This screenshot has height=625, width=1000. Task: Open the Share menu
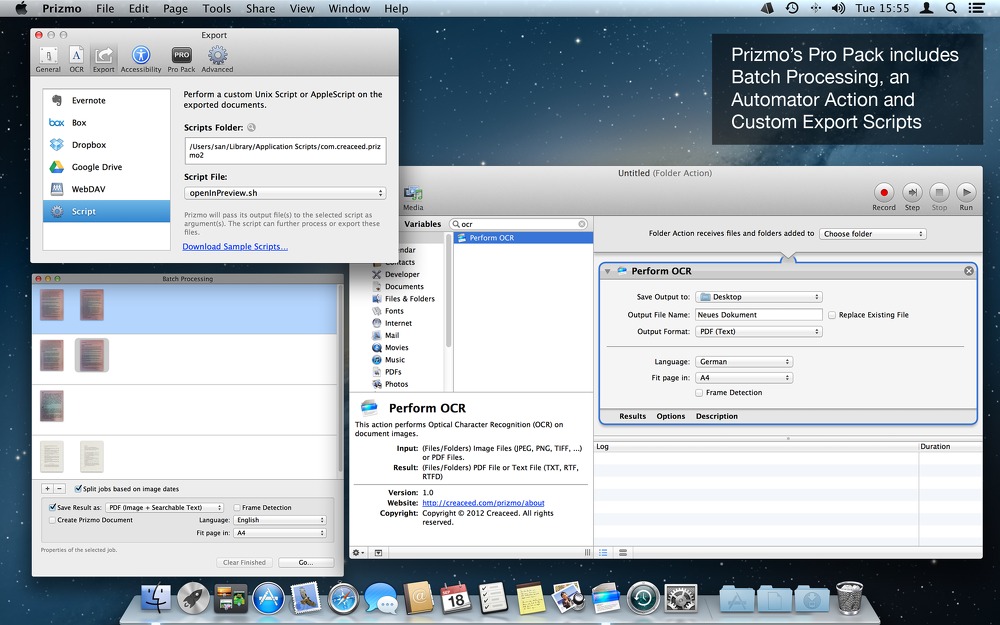coord(260,8)
